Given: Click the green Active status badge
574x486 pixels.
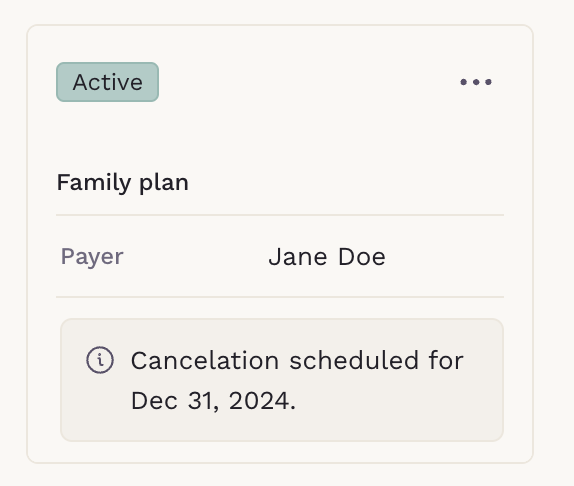Looking at the screenshot, I should click(107, 82).
